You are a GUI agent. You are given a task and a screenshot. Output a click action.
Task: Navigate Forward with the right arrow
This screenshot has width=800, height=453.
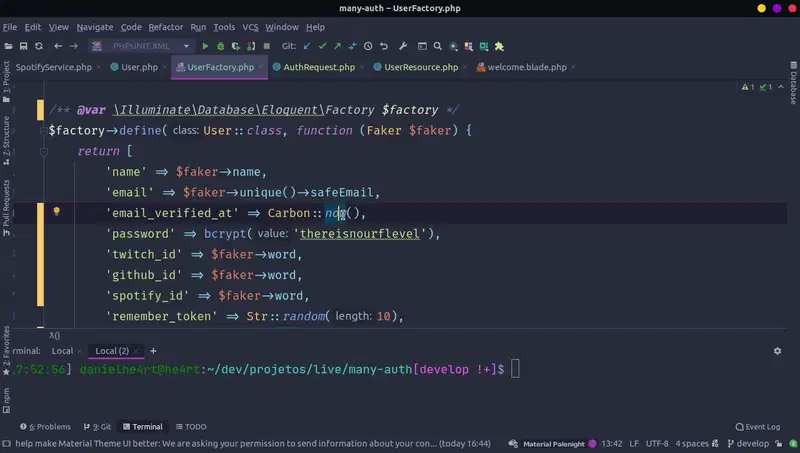click(73, 46)
